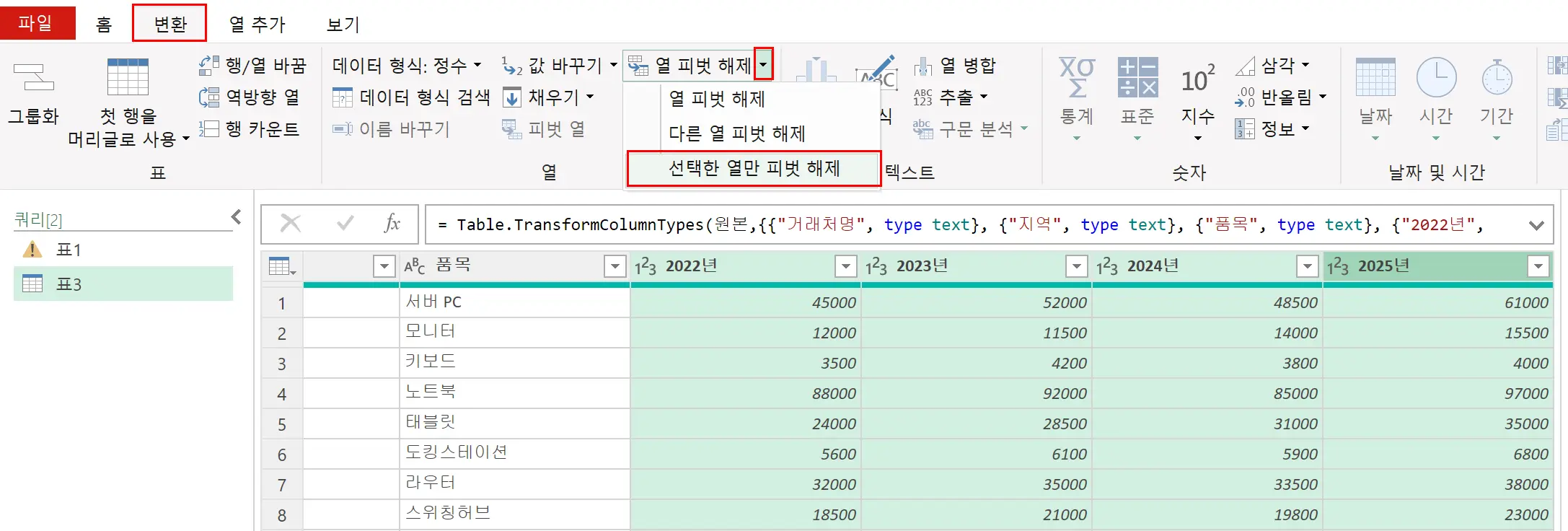Click 열 병합 merge columns button
The image size is (1568, 531).
955,66
